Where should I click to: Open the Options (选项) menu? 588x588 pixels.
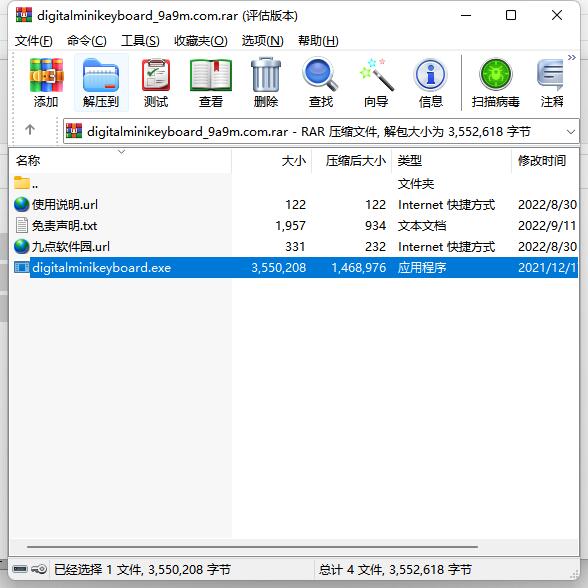coord(262,40)
